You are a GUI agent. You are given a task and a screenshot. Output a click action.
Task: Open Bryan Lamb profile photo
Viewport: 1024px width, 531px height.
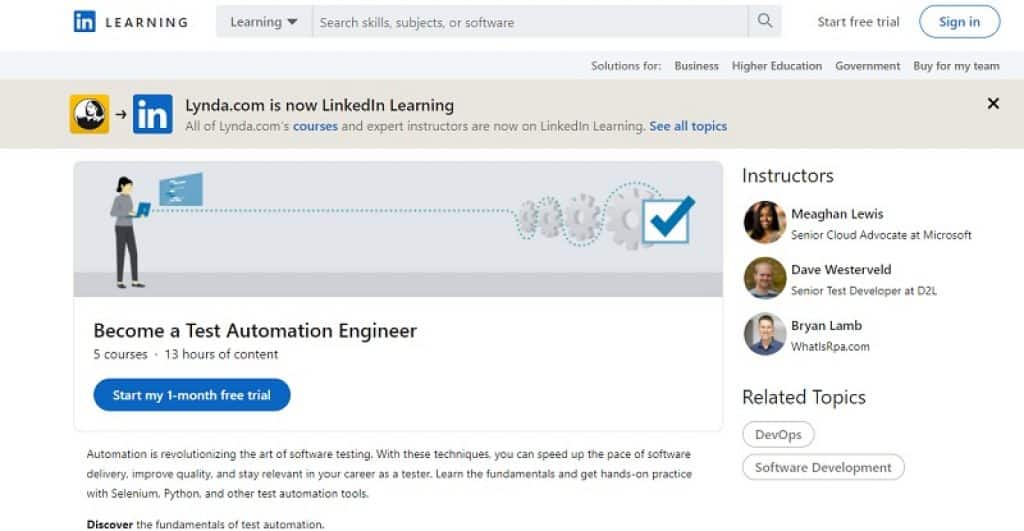point(764,334)
